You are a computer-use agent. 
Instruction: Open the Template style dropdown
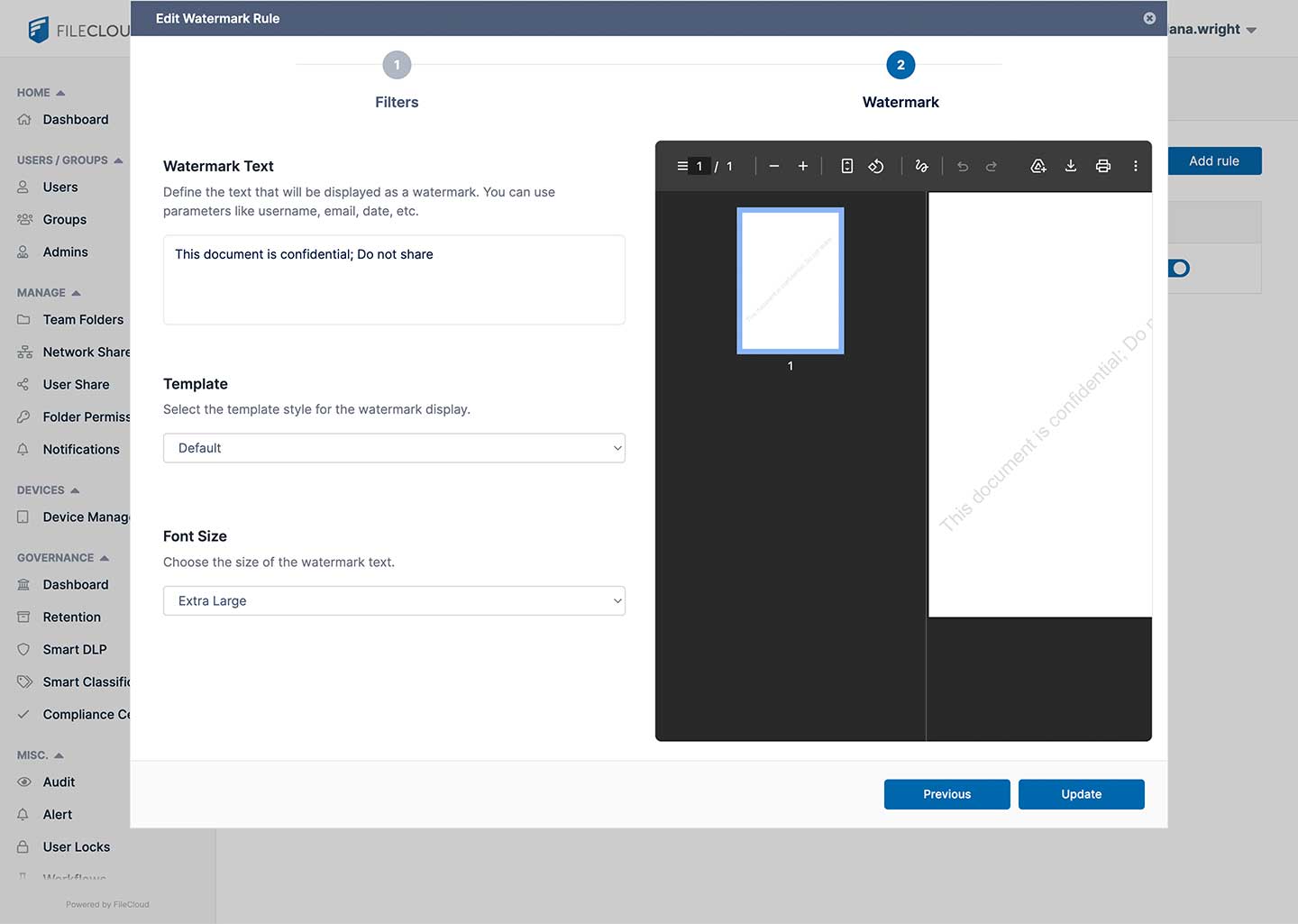(x=394, y=448)
